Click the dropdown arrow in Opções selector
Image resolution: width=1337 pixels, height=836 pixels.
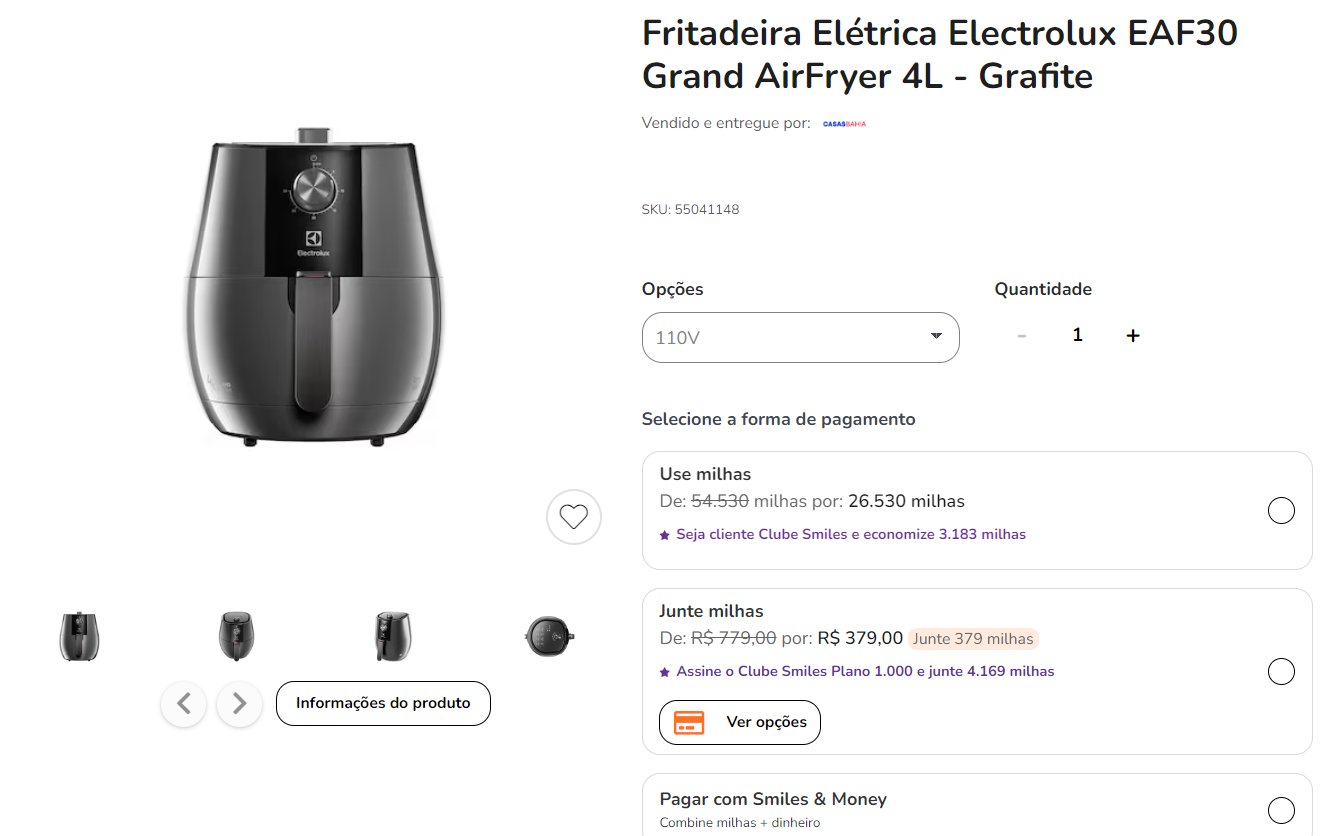click(936, 336)
